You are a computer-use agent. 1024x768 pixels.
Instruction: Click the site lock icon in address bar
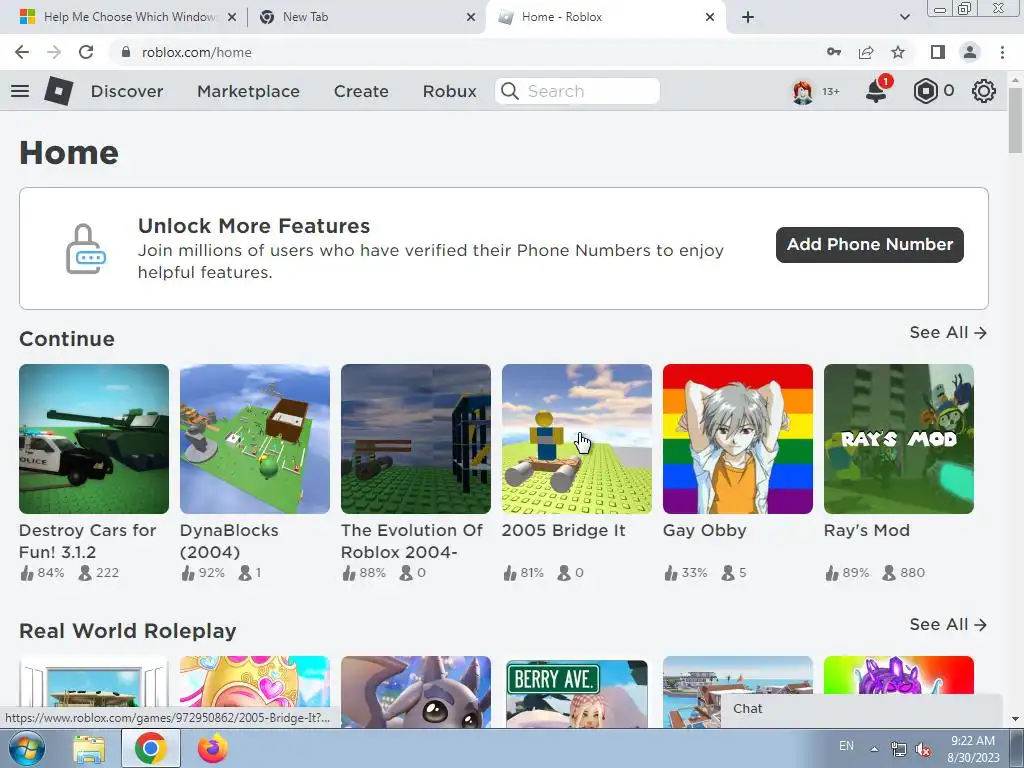126,52
